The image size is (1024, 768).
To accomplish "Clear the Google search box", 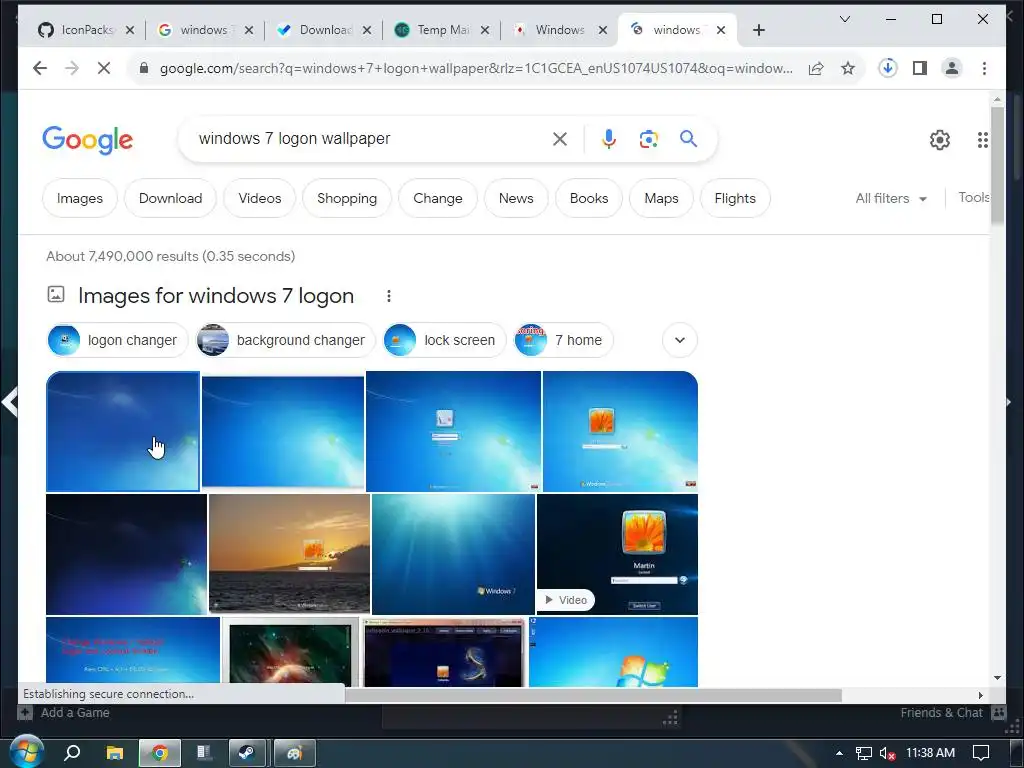I will tap(560, 138).
